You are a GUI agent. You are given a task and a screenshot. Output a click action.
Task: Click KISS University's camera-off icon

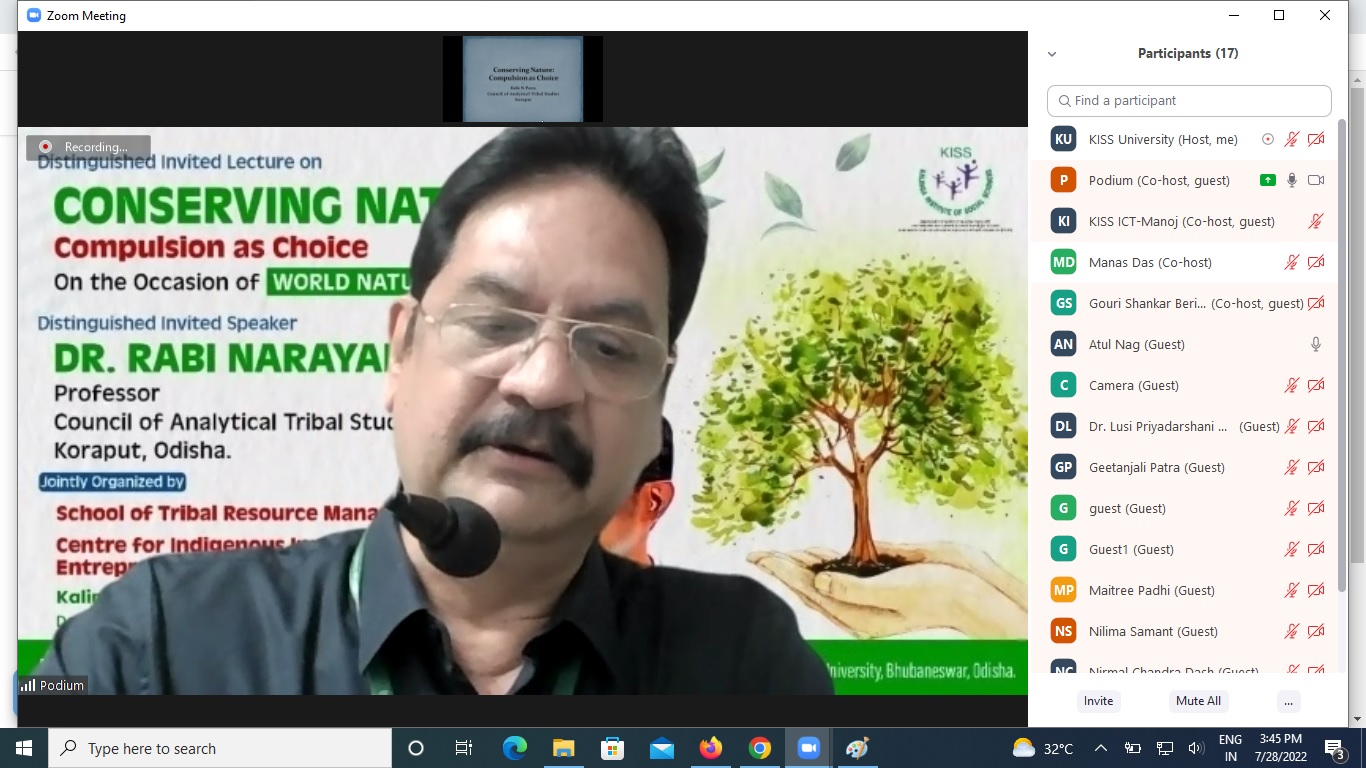[x=1316, y=139]
